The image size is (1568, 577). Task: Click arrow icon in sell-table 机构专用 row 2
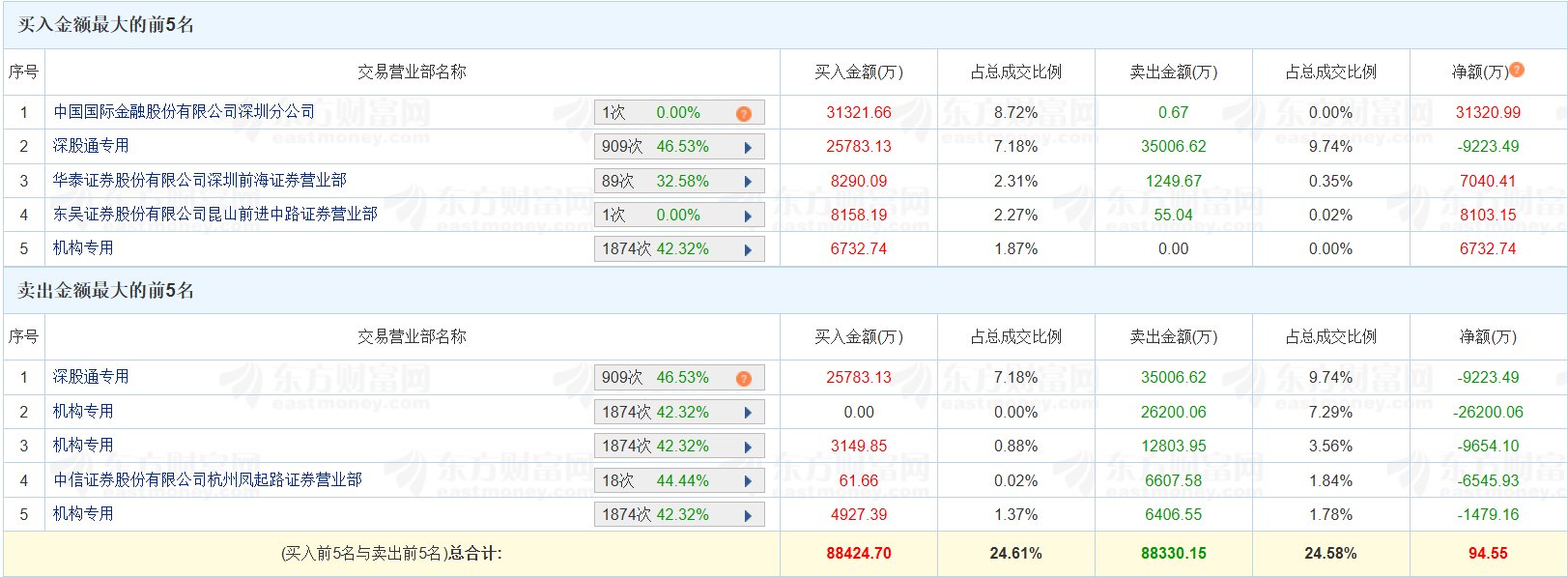click(x=748, y=413)
